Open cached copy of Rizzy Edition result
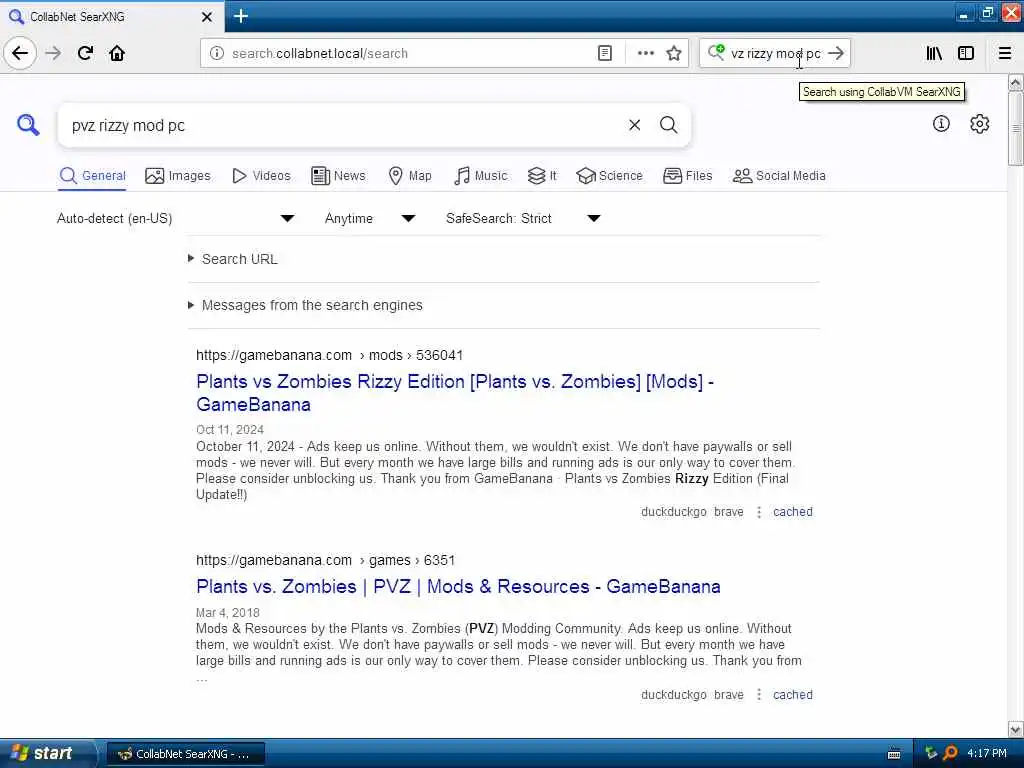 pos(793,512)
